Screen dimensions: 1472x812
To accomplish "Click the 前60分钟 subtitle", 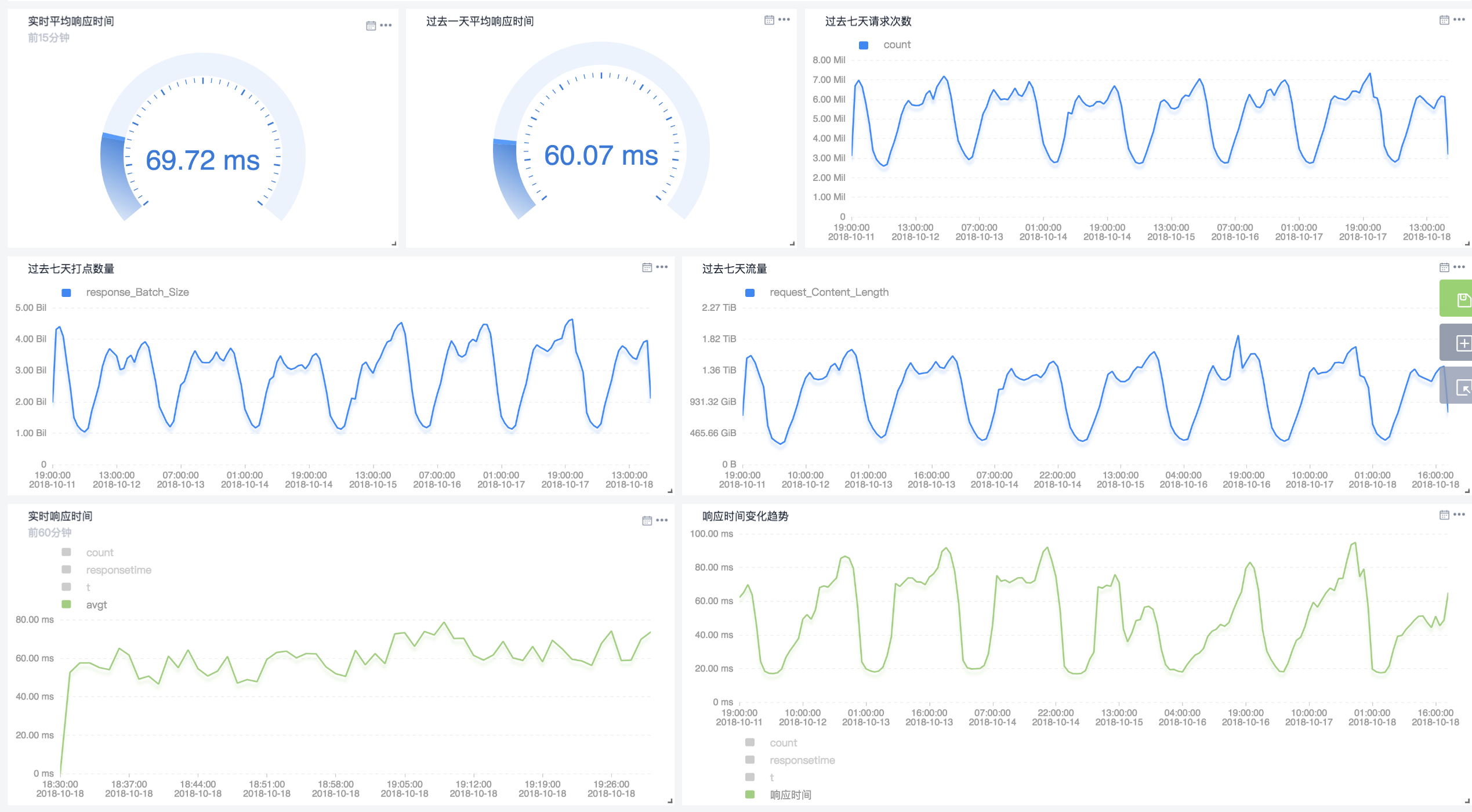I will [49, 532].
